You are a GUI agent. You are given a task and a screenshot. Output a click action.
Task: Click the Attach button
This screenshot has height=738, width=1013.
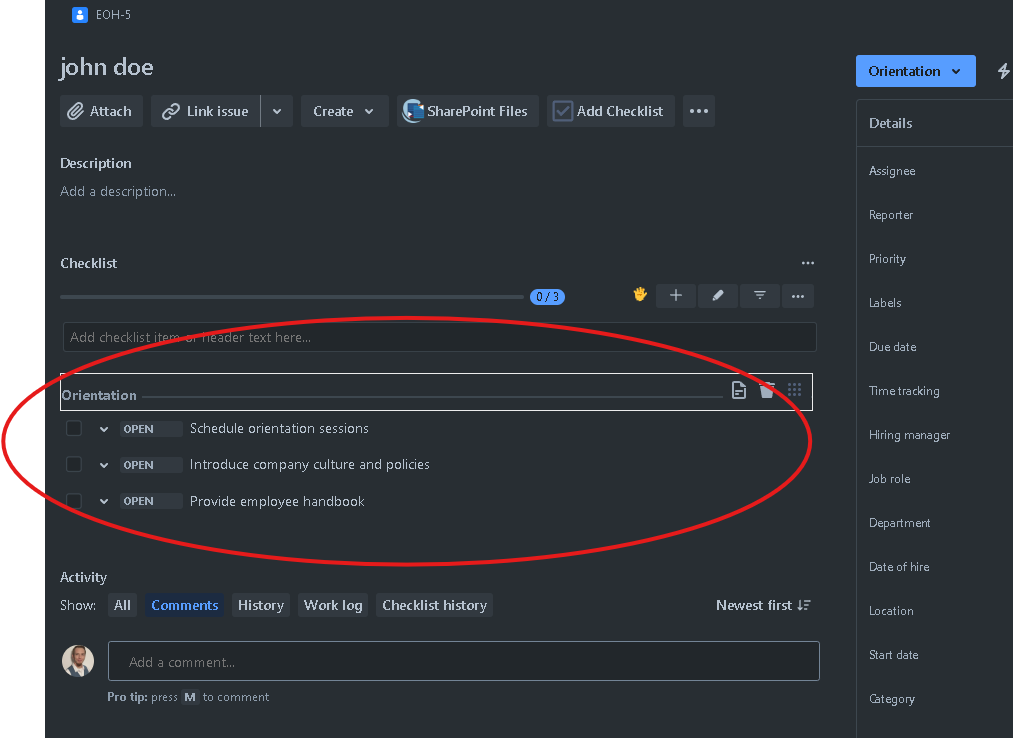pos(101,111)
